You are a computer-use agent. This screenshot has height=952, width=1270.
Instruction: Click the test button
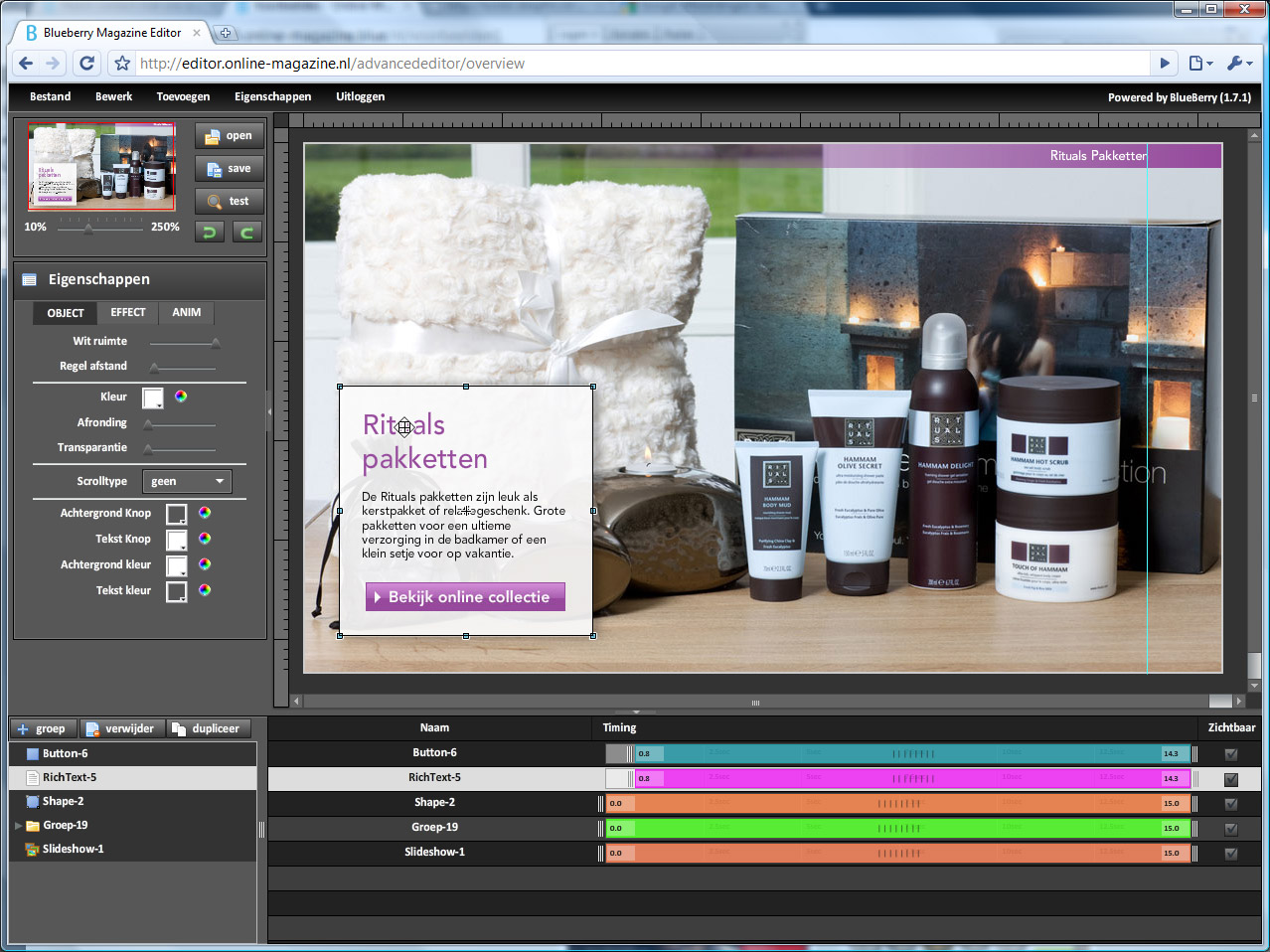click(x=230, y=202)
